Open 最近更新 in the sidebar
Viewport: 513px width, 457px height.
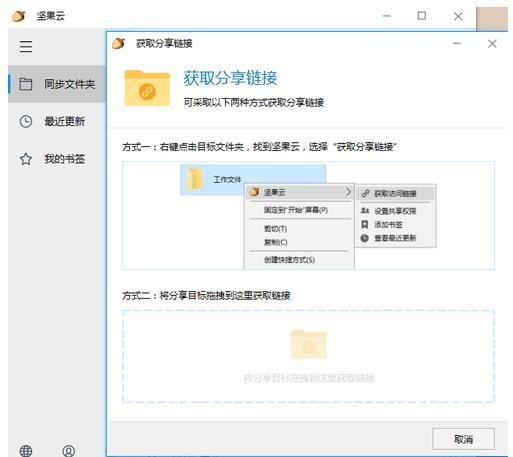pos(57,121)
